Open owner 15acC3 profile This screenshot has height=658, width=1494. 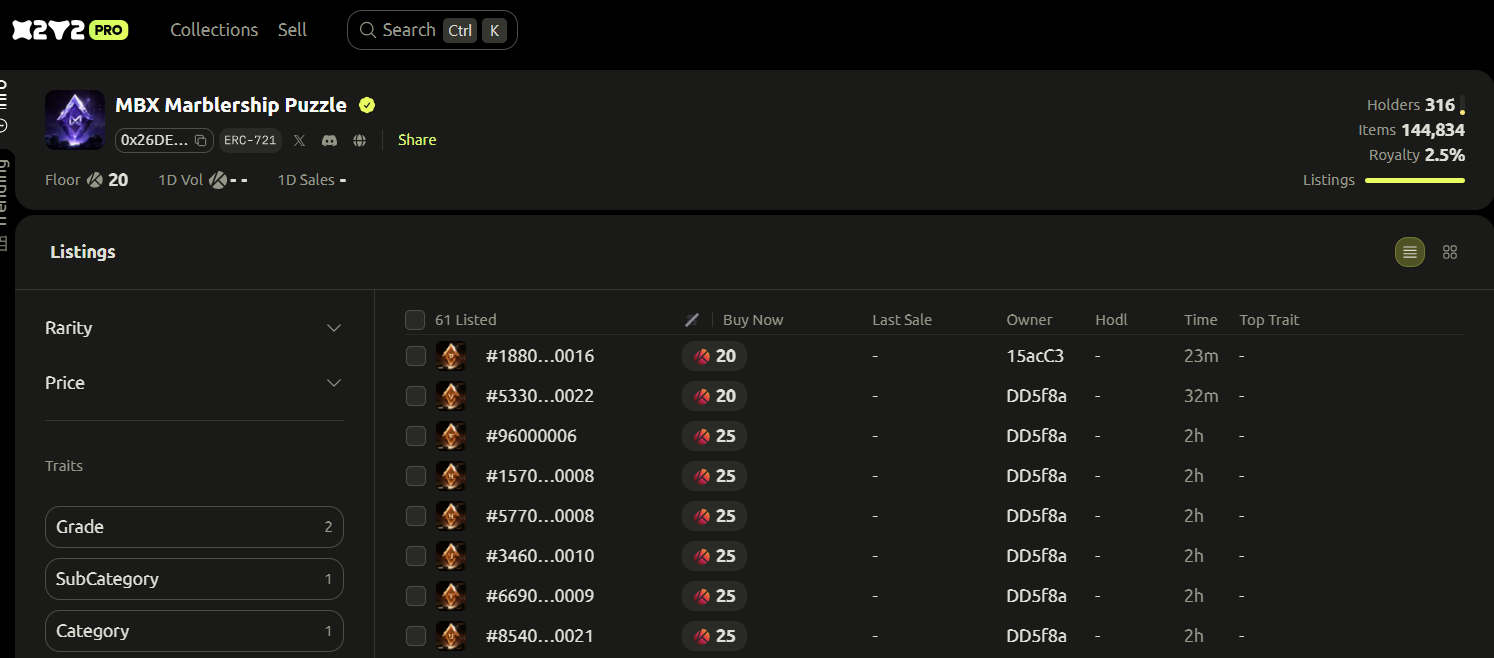point(1035,356)
